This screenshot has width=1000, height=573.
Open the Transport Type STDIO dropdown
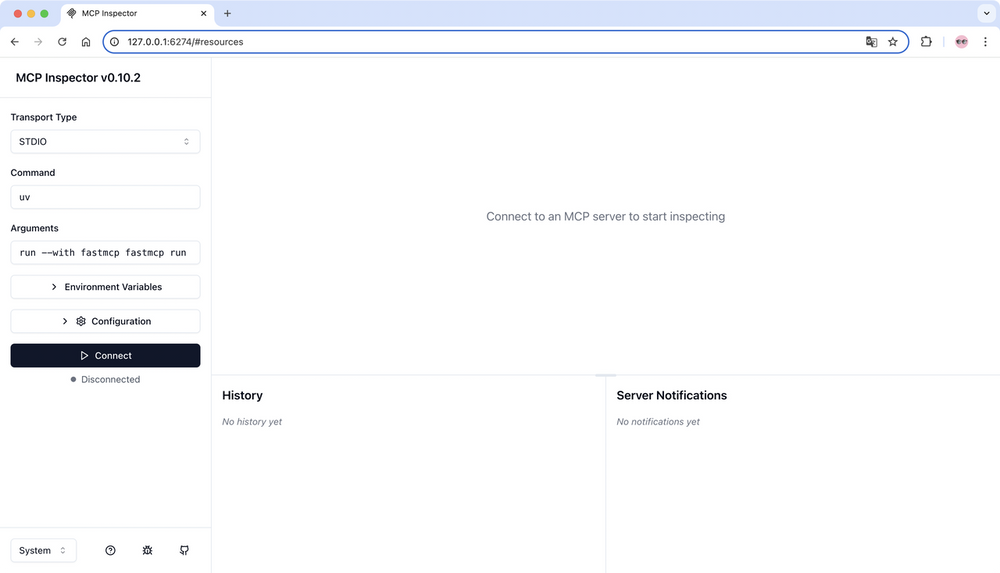[105, 142]
